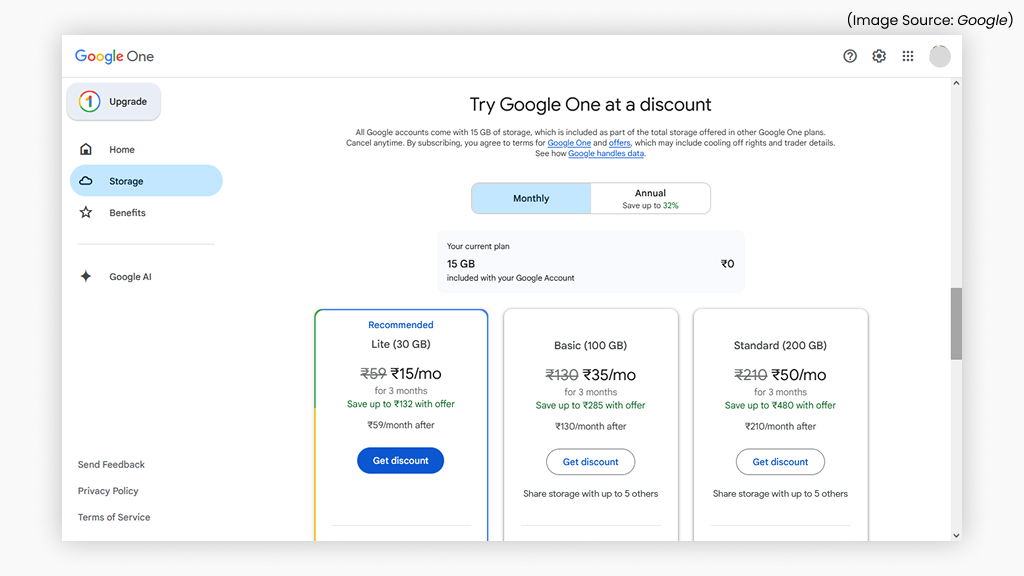
Task: Get discount on the Standard 200 GB plan
Action: (780, 461)
